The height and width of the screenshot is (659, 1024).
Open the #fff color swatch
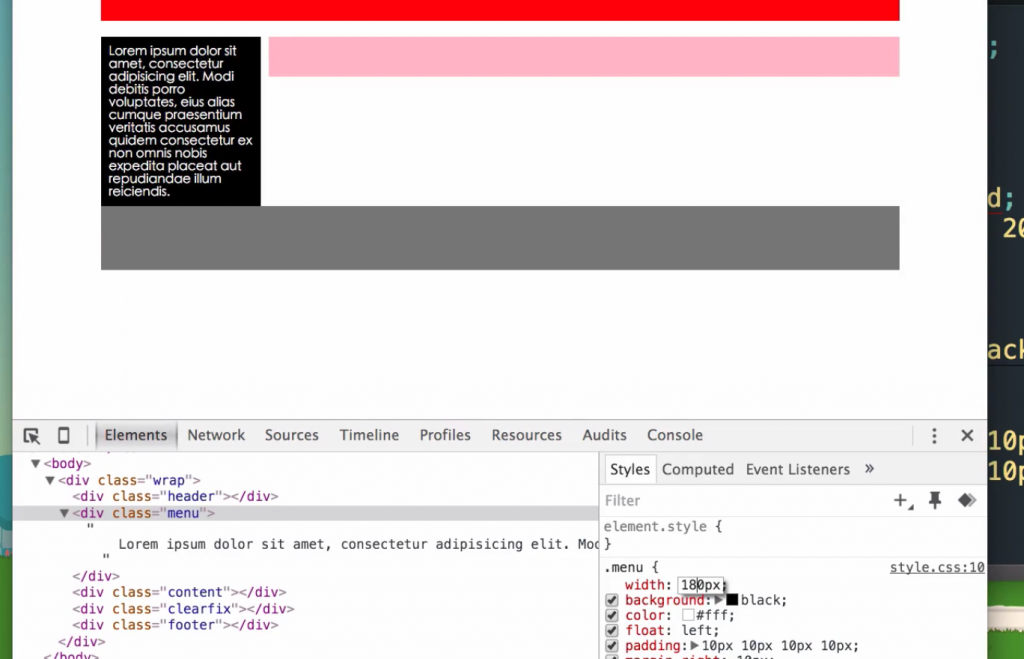[688, 615]
